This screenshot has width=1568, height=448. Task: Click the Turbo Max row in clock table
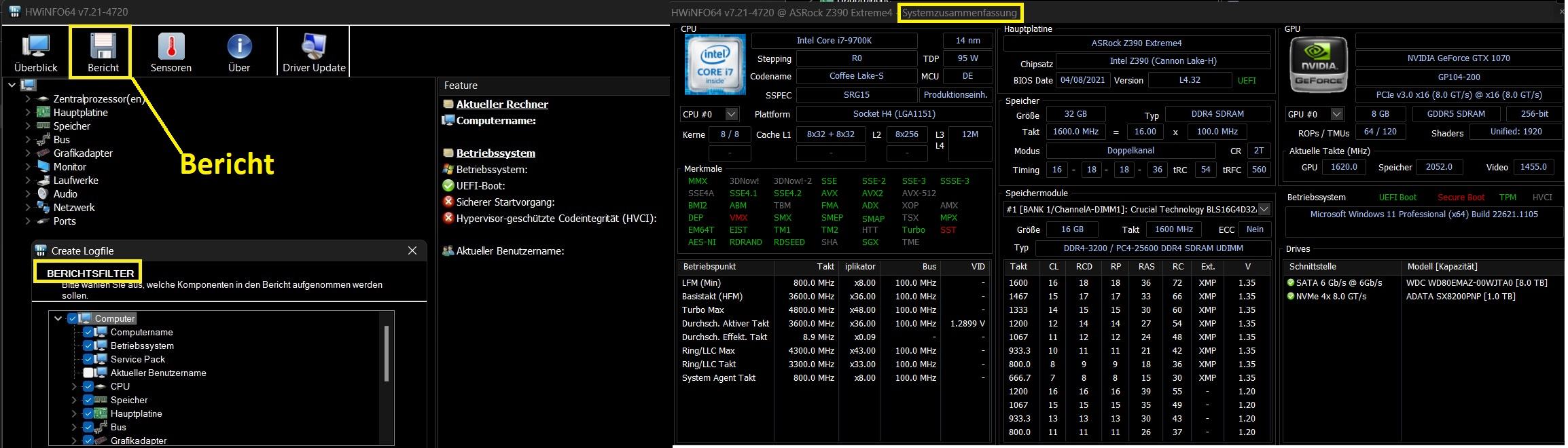coord(834,310)
